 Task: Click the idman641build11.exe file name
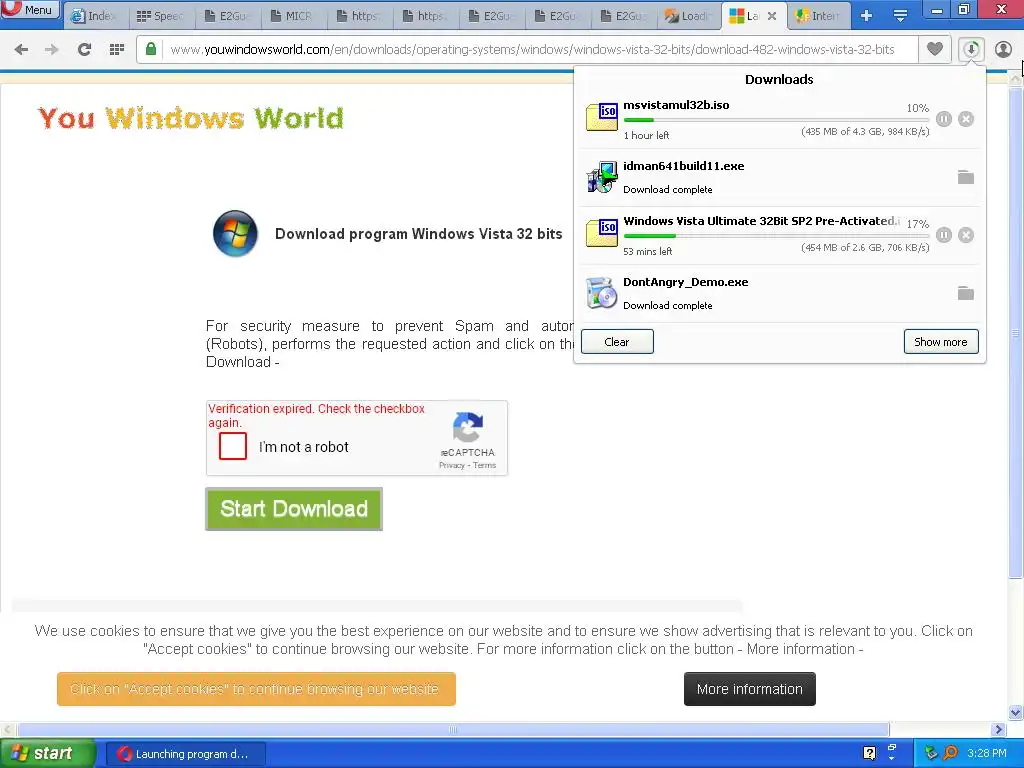pyautogui.click(x=684, y=166)
